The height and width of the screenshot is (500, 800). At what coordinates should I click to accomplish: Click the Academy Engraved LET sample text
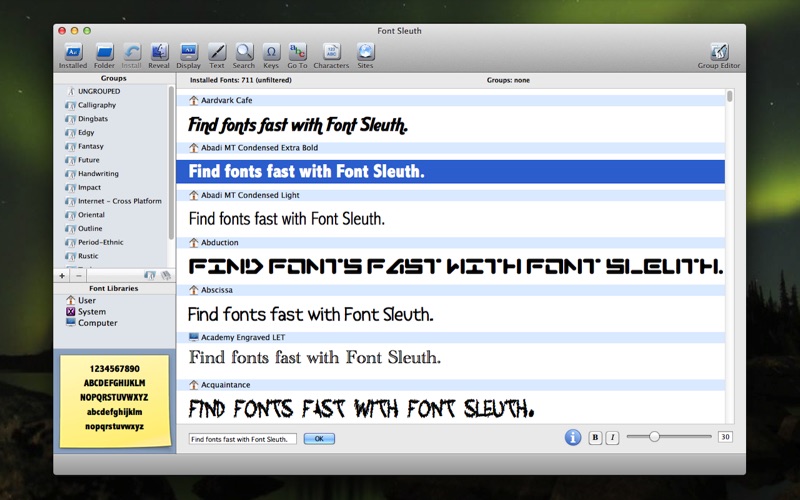315,357
